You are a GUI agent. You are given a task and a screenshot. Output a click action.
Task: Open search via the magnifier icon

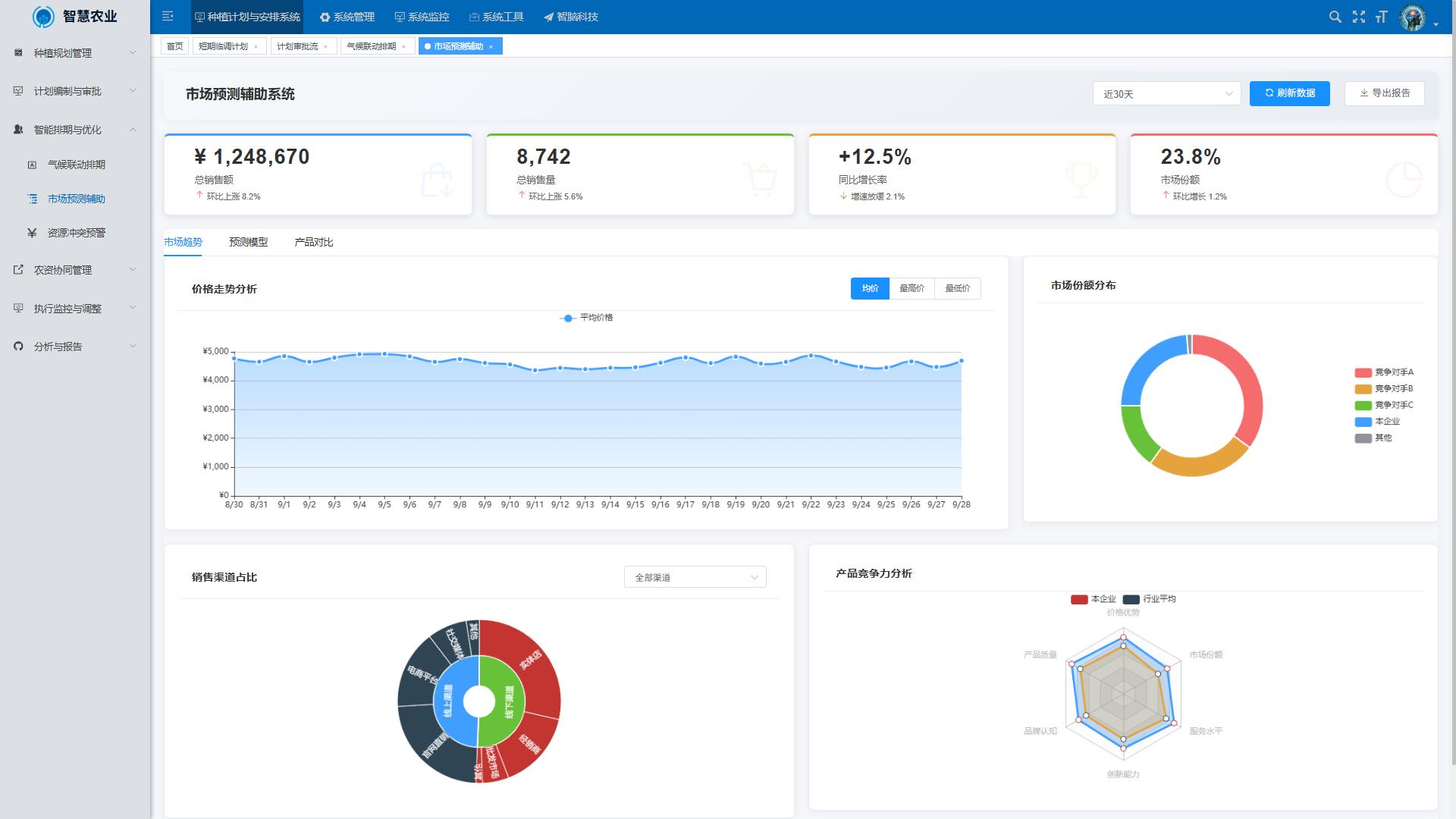click(1335, 17)
